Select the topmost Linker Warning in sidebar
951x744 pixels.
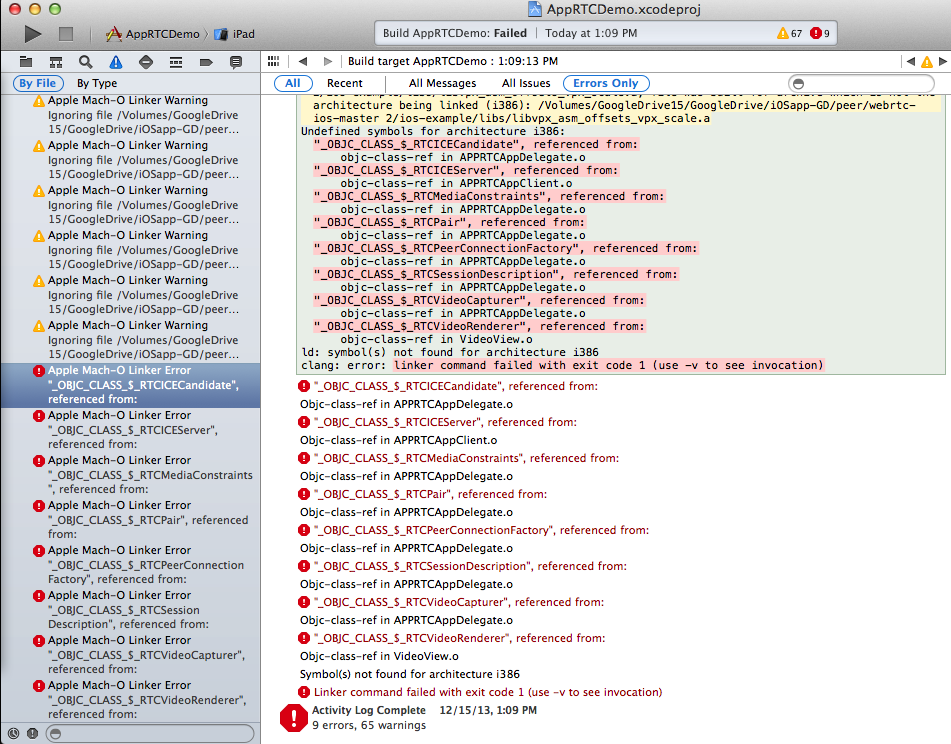click(131, 115)
